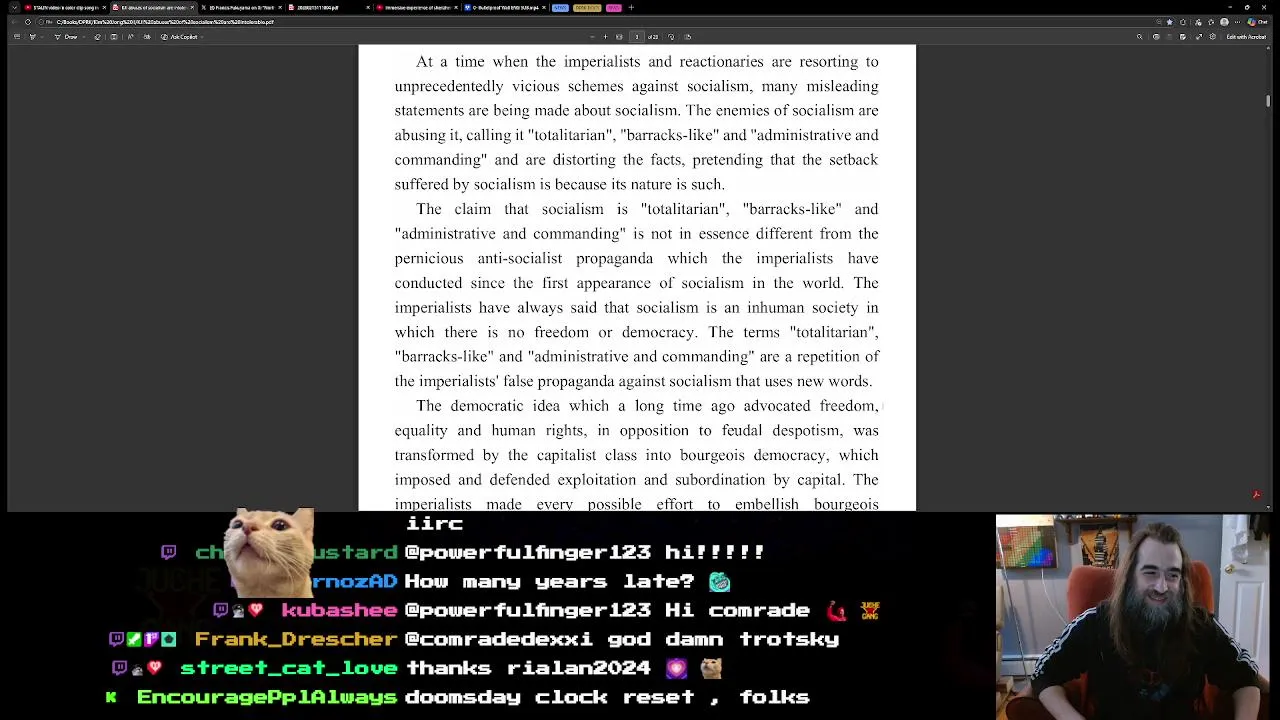
Task: Toggle the two-page view icon
Action: coord(687,37)
